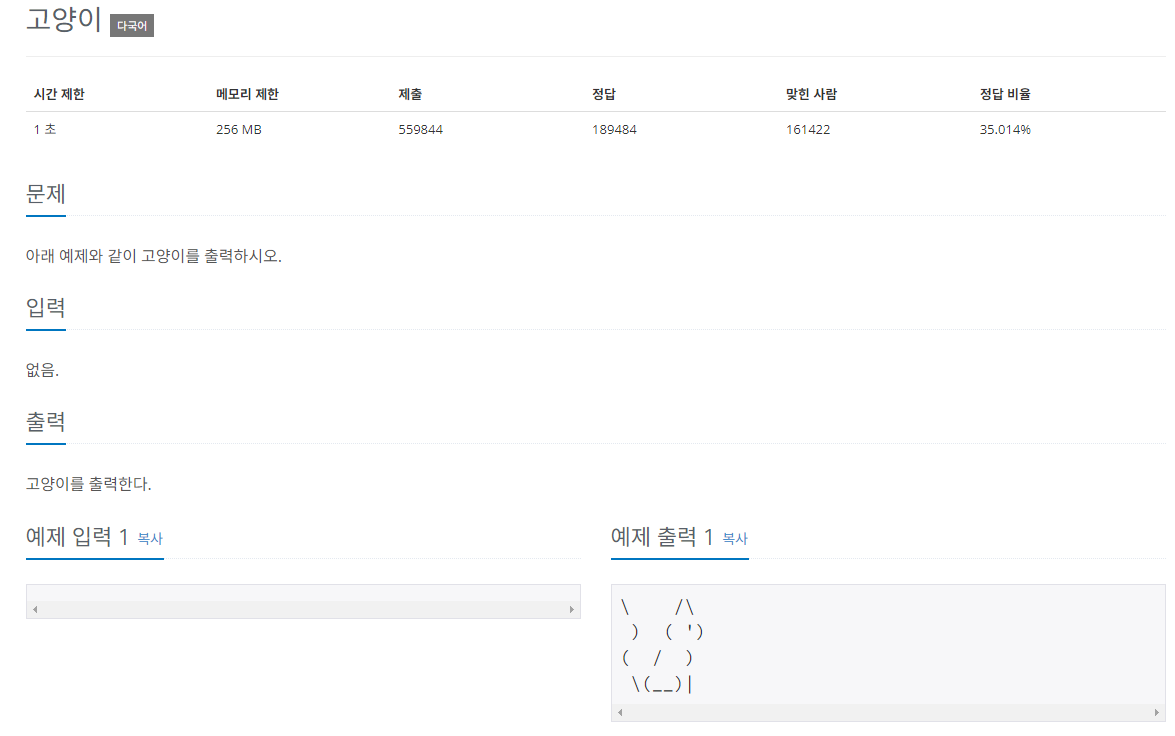Copy example input via 예제 입력 1 복사 link

coord(150,538)
